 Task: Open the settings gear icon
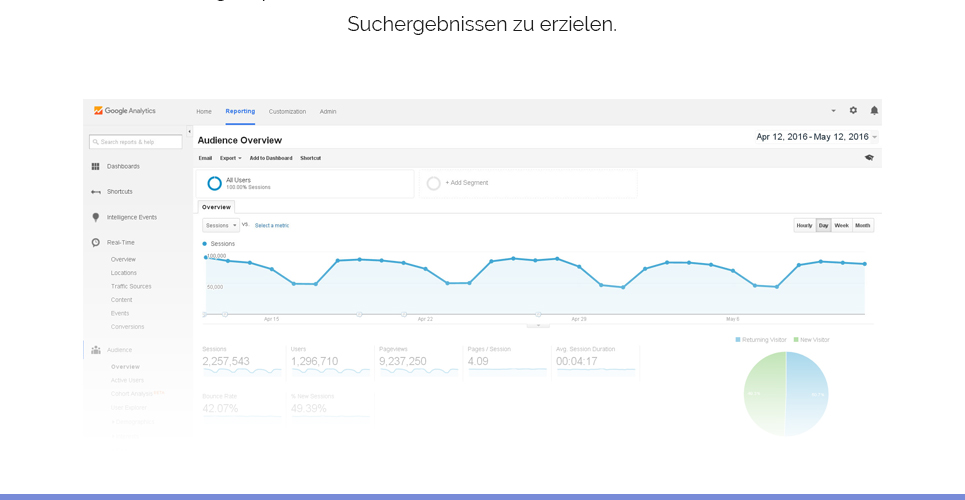pyautogui.click(x=853, y=110)
